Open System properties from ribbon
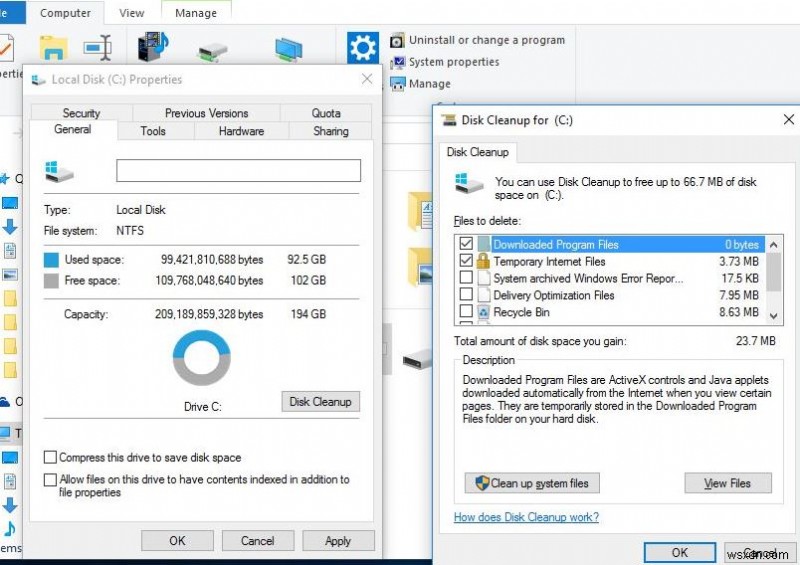This screenshot has height=565, width=800. tap(454, 62)
